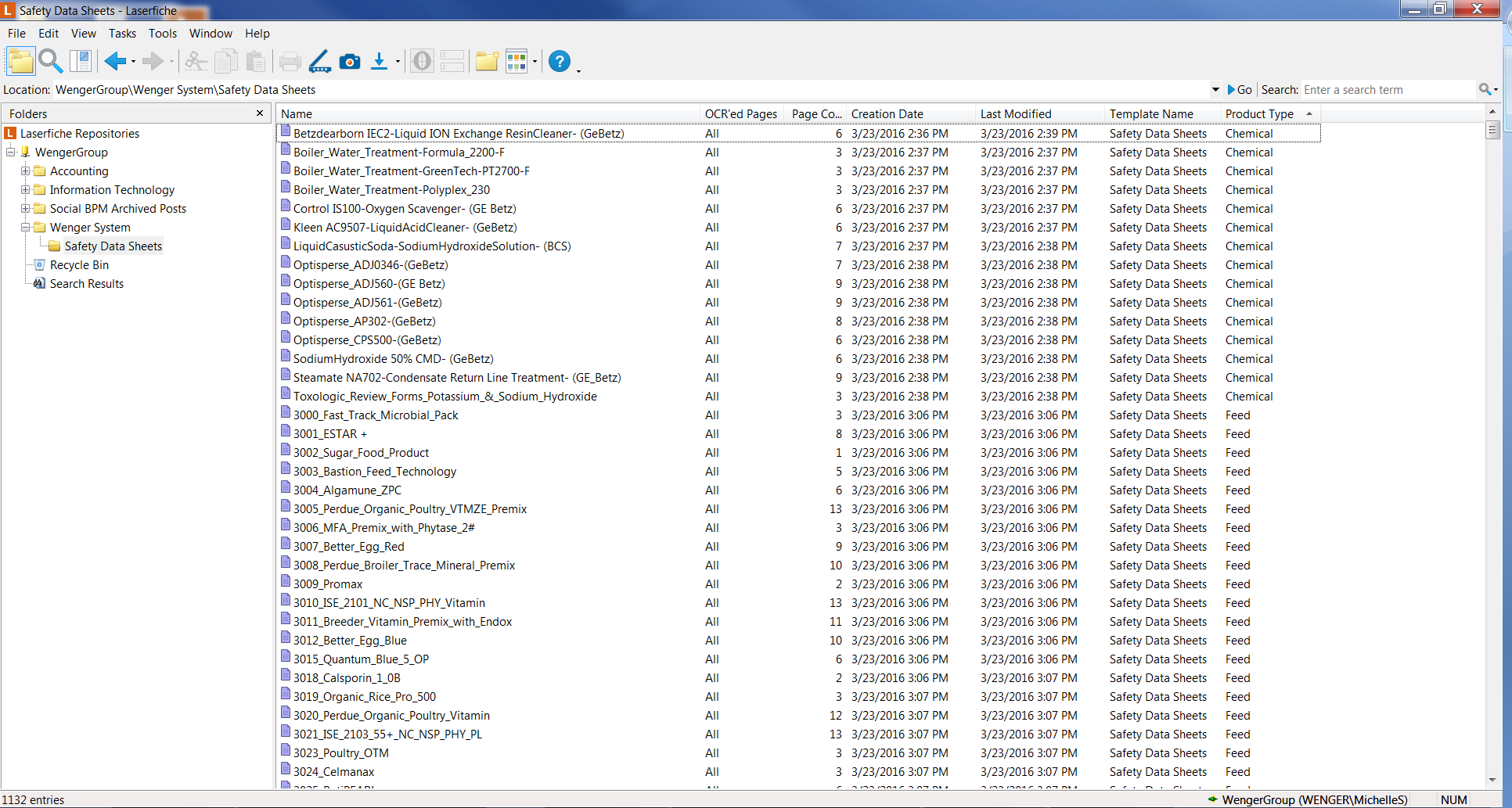Click the gray Forward arrow

[153, 61]
